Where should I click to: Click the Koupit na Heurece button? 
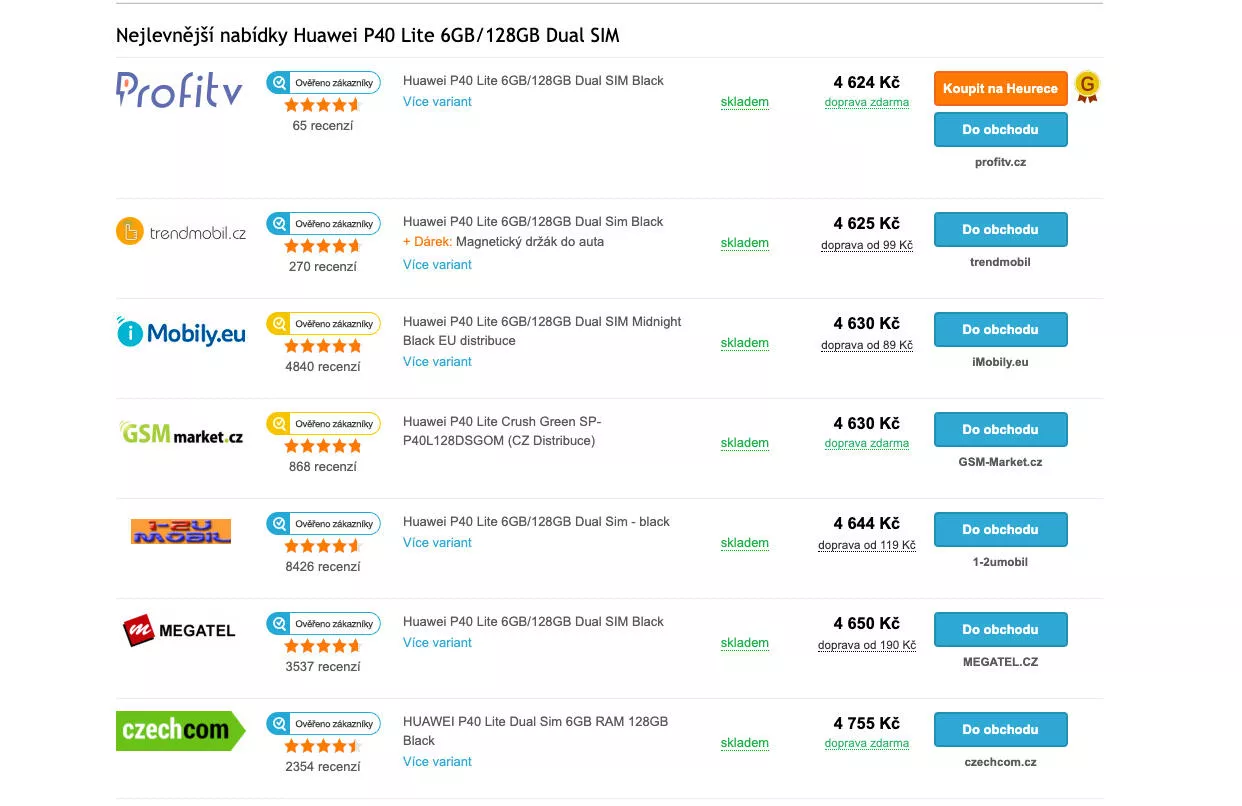point(1000,88)
